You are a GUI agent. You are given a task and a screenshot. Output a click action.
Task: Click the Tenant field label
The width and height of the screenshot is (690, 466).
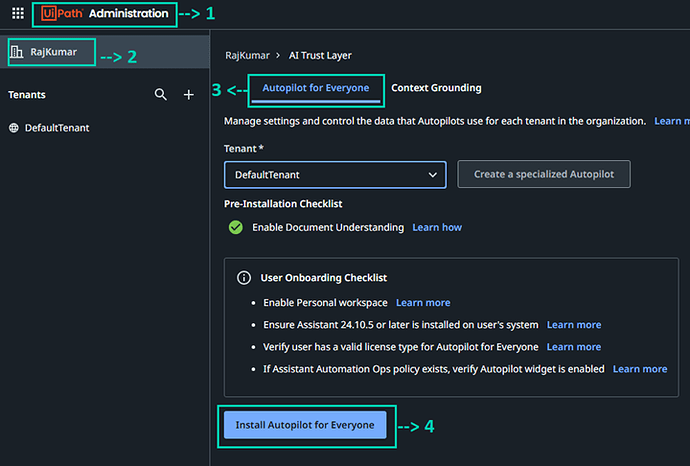[244, 148]
